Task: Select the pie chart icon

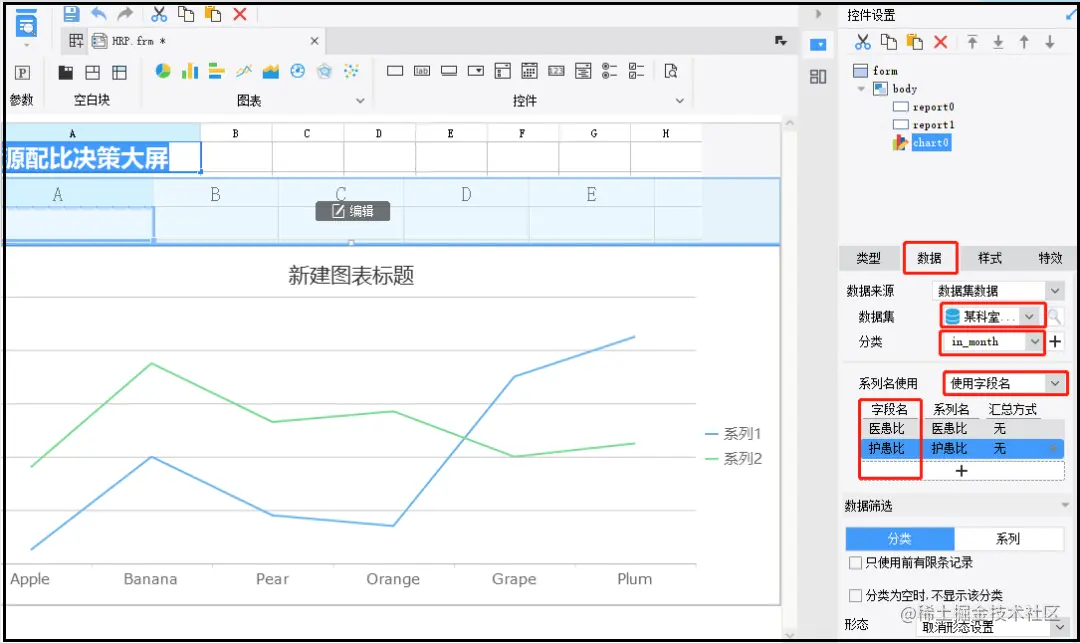Action: 163,71
